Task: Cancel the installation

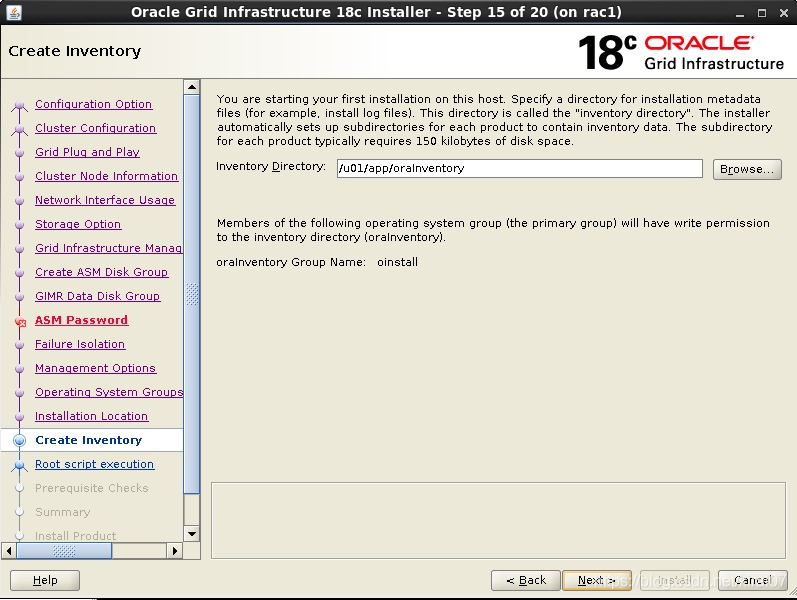Action: [x=753, y=580]
